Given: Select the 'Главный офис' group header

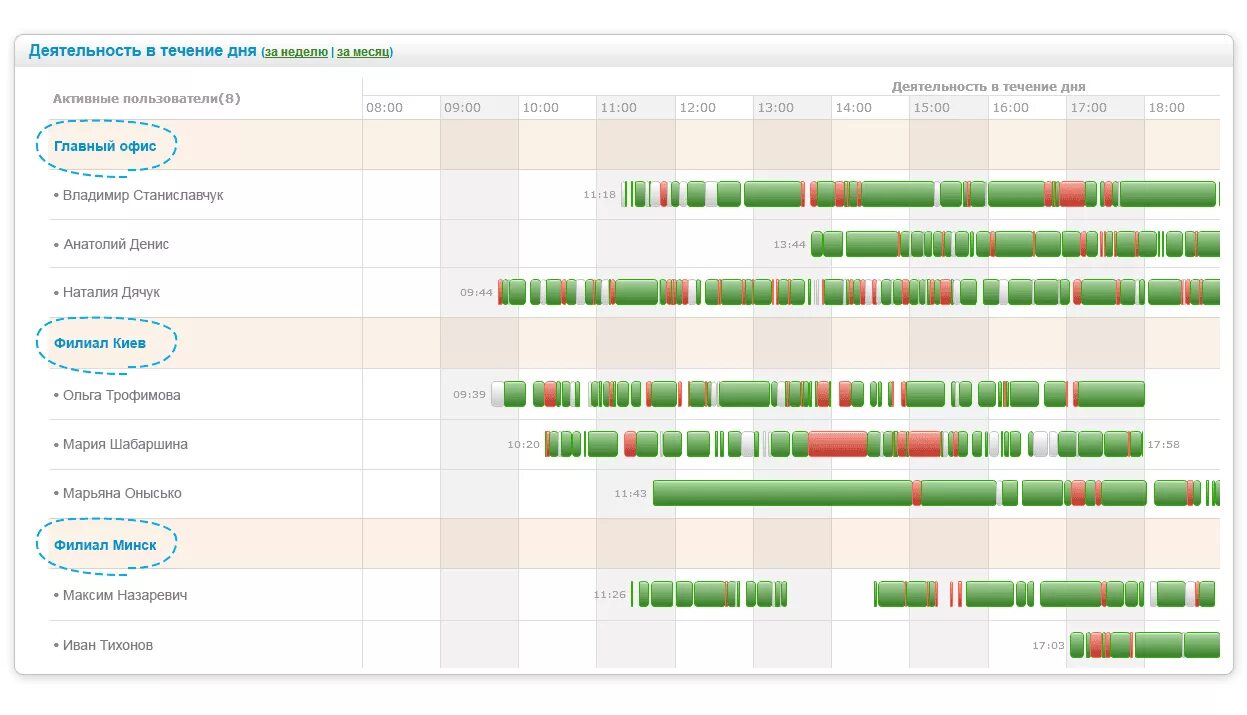Looking at the screenshot, I should (x=105, y=146).
